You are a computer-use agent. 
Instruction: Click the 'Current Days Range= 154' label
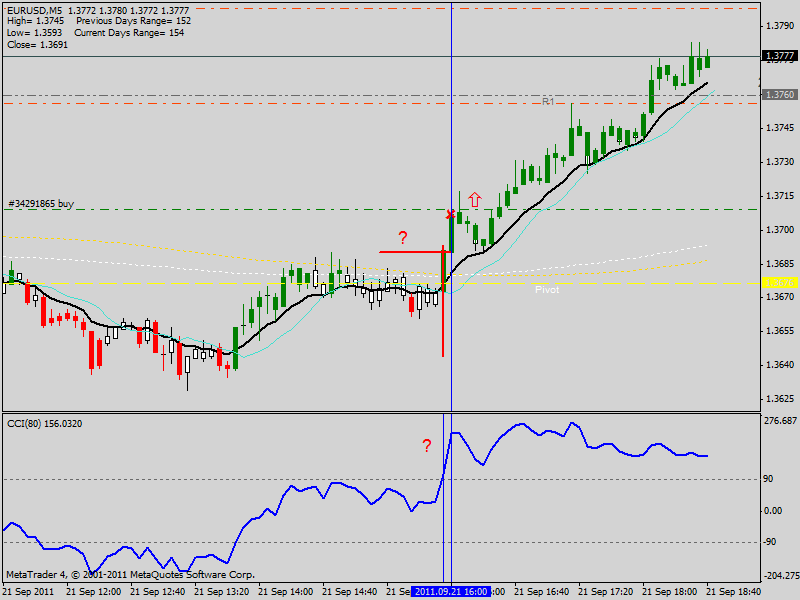[129, 33]
